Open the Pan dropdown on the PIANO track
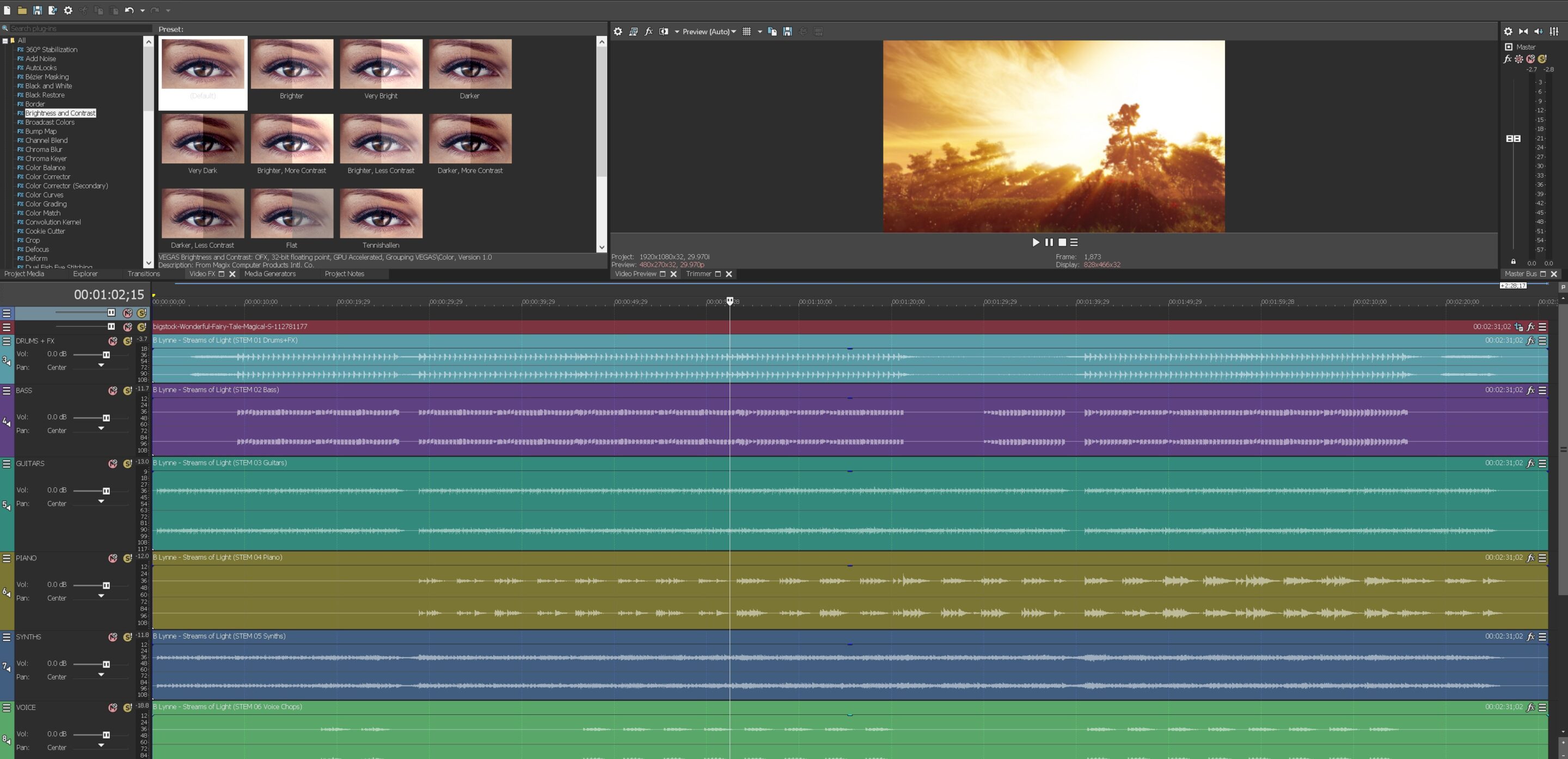Image resolution: width=1568 pixels, height=759 pixels. pos(101,596)
